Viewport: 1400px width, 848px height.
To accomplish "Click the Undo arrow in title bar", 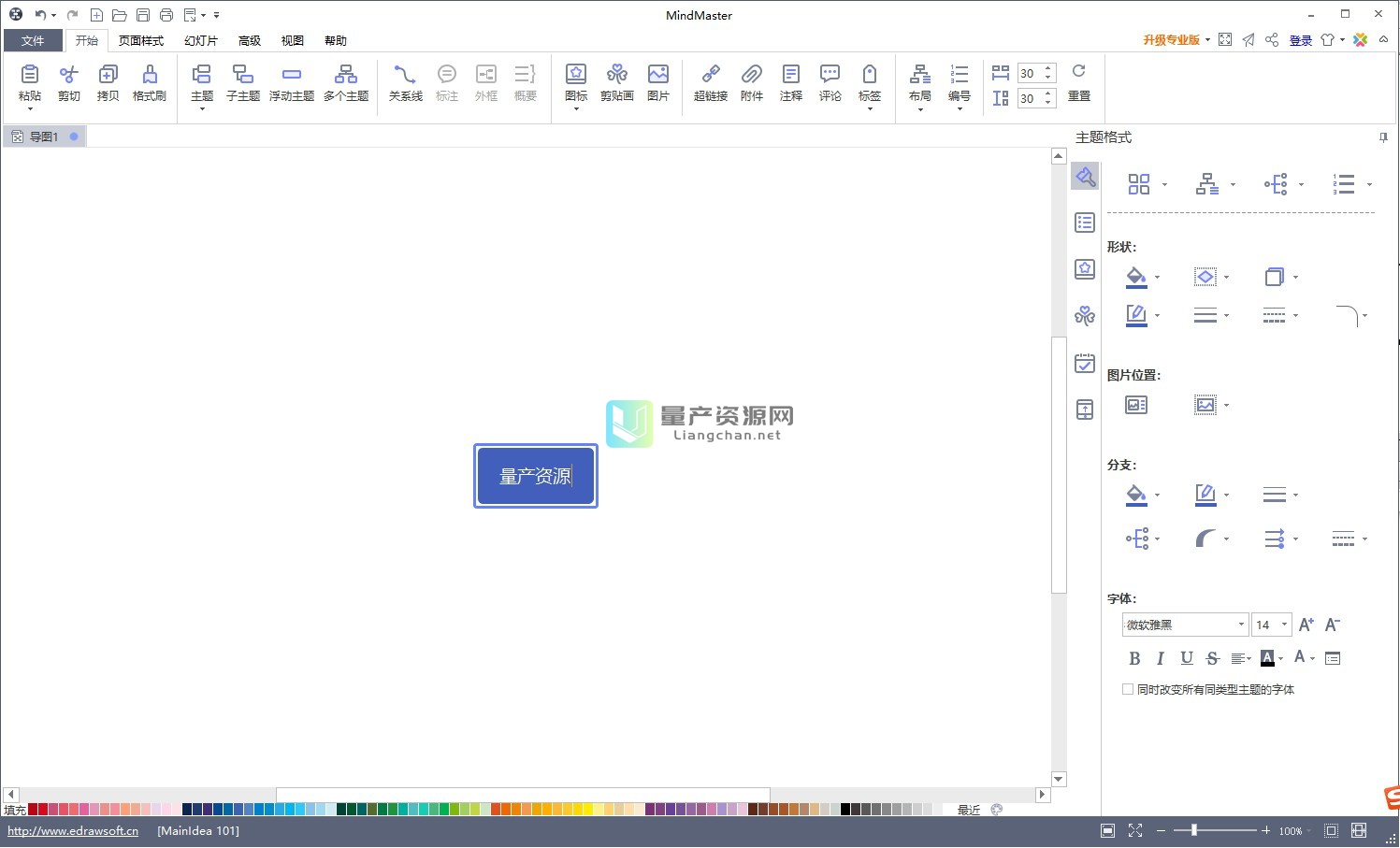I will pyautogui.click(x=40, y=15).
